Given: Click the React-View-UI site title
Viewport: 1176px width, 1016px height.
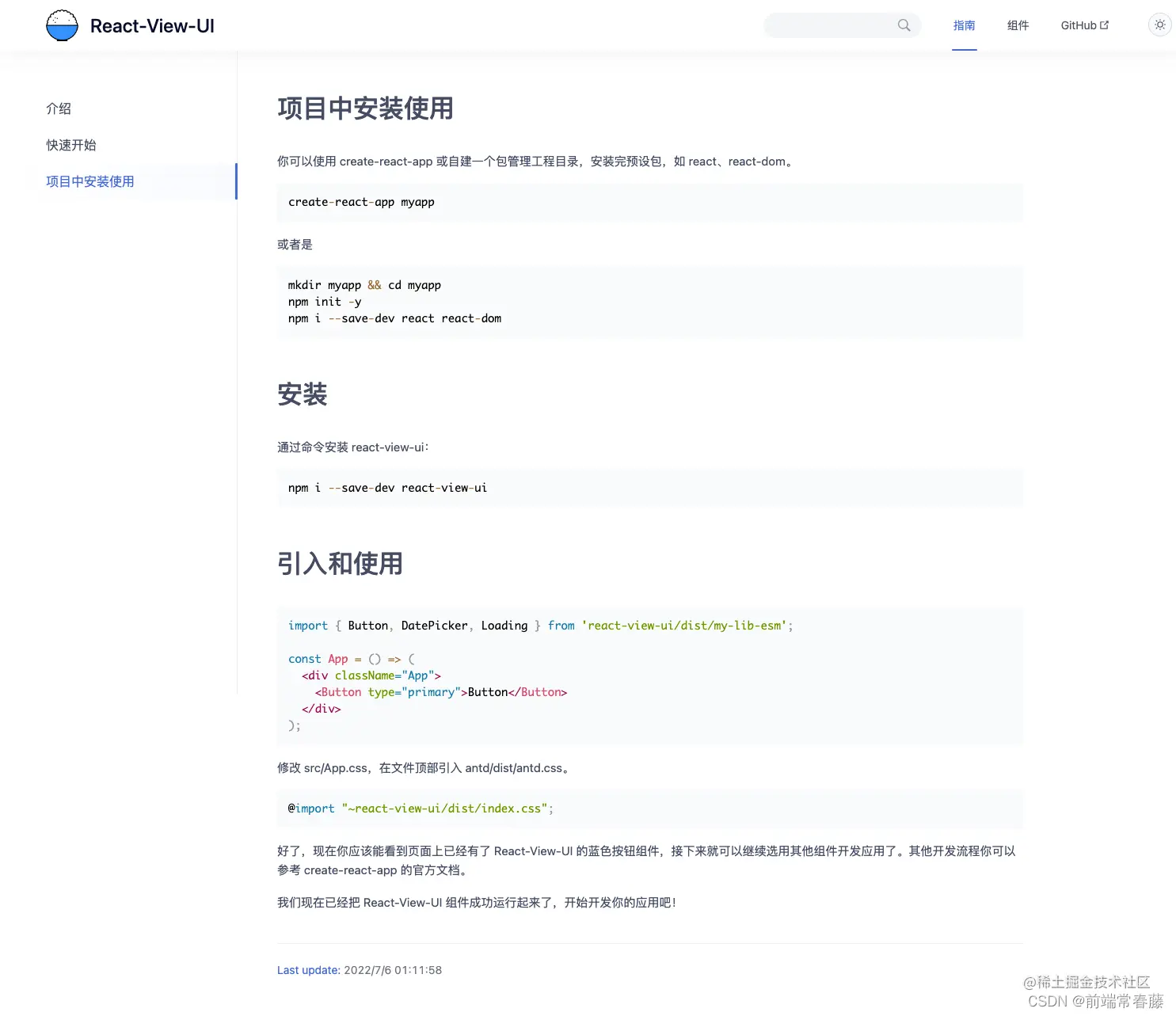Looking at the screenshot, I should pyautogui.click(x=152, y=26).
